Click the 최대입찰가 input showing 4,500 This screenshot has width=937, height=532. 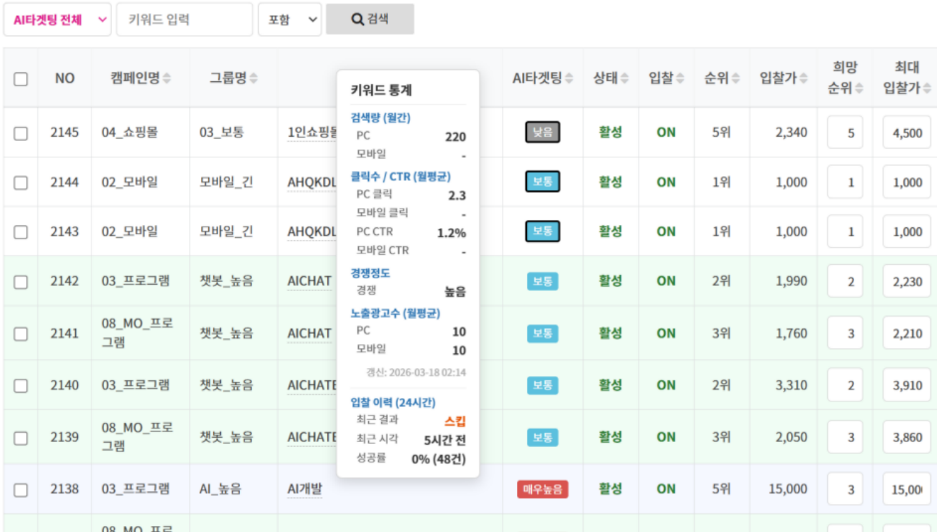pos(907,133)
